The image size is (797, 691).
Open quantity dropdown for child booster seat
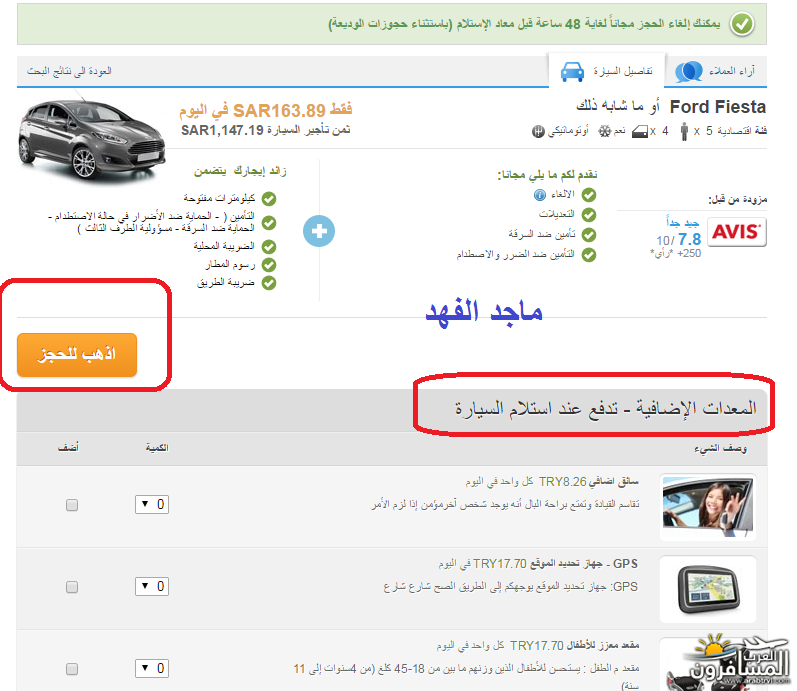tap(152, 668)
